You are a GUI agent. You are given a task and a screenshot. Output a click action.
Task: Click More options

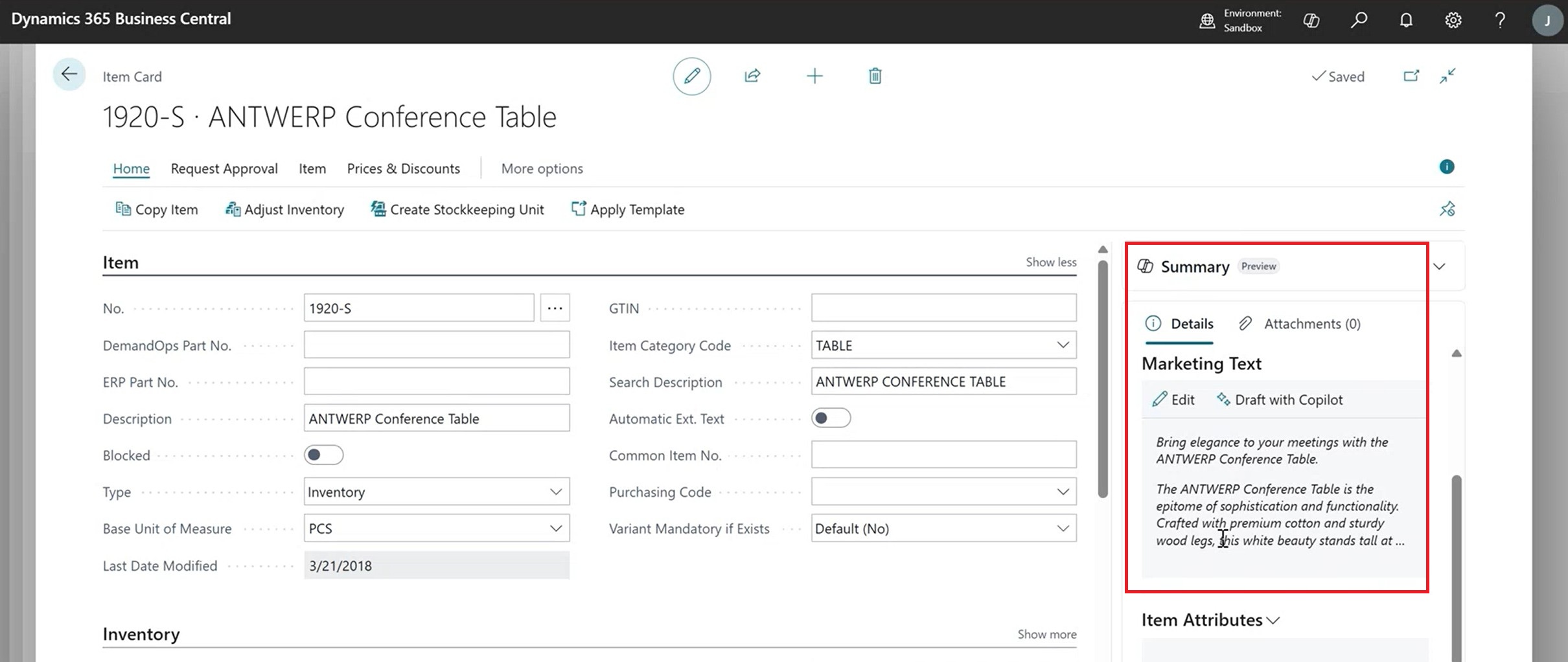tap(542, 168)
